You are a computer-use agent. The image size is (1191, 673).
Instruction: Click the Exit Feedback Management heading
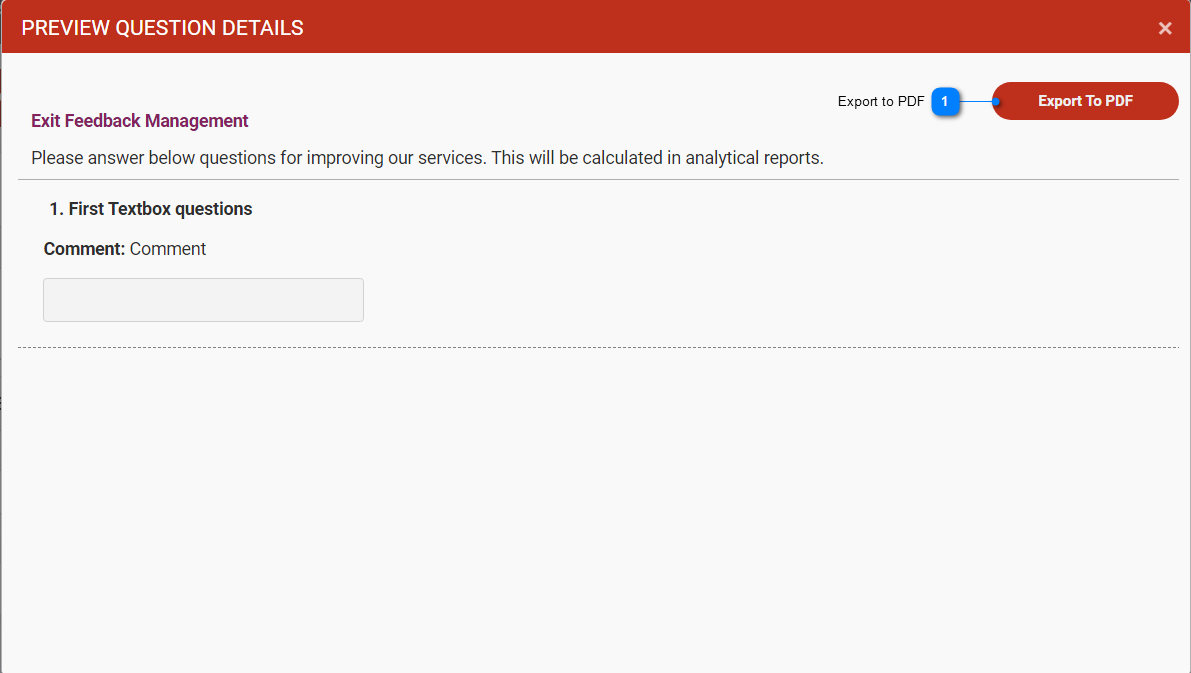pyautogui.click(x=140, y=121)
